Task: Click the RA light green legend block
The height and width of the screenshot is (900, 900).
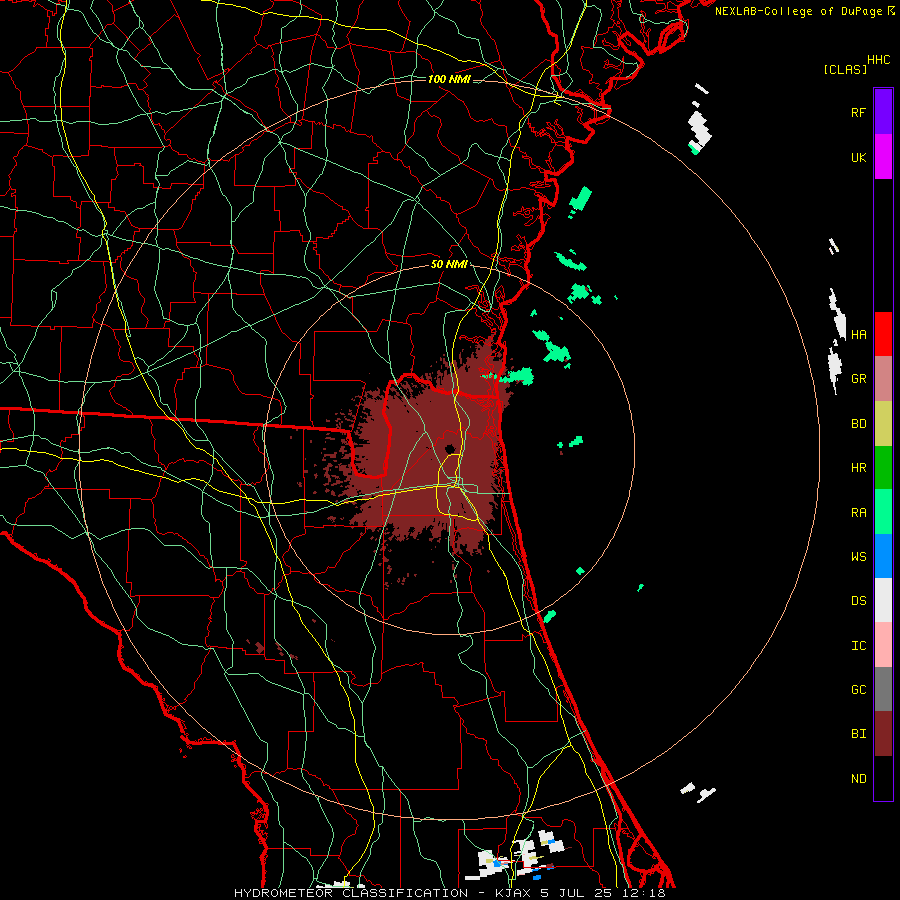Action: (x=883, y=512)
